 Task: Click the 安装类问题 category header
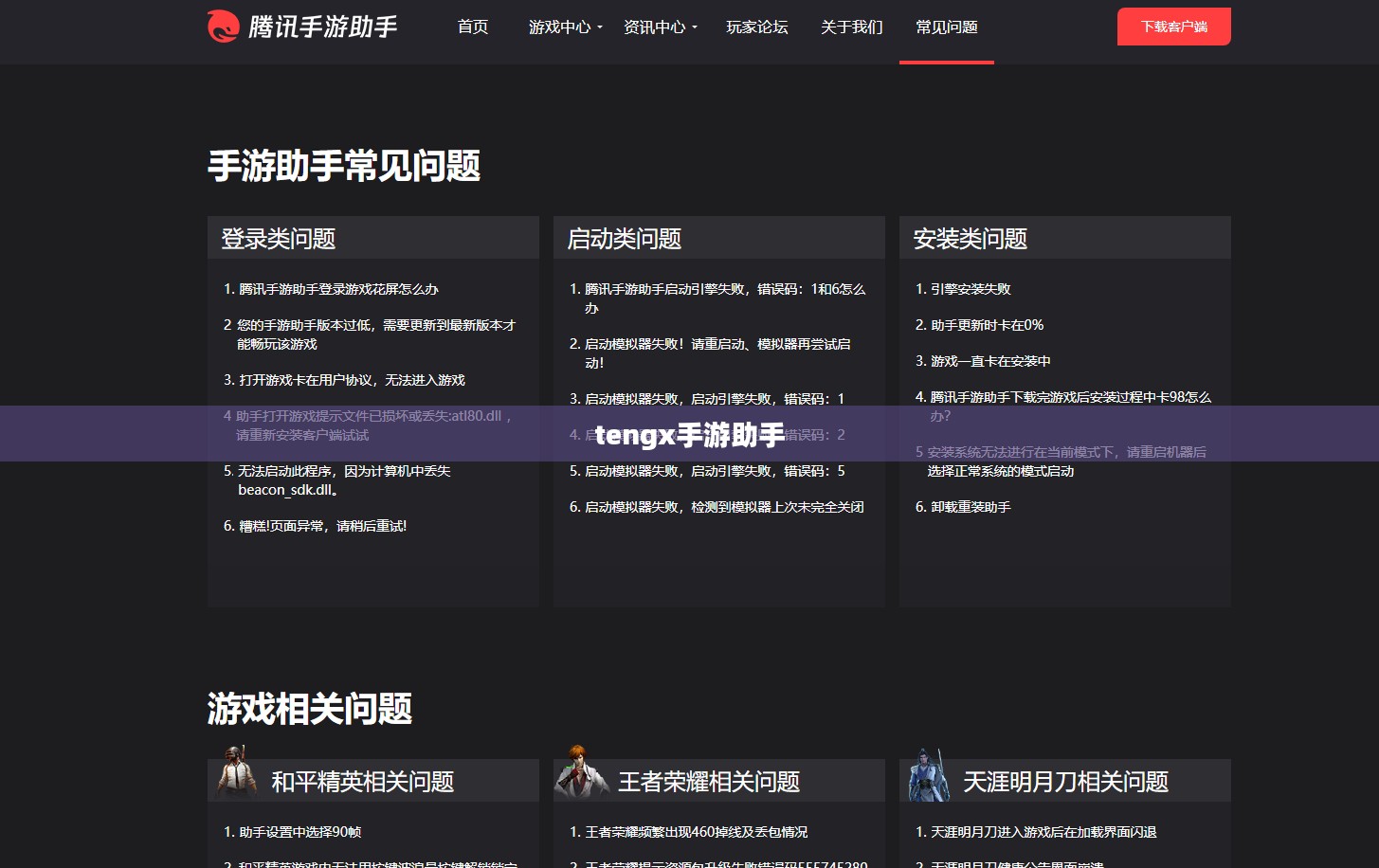click(x=1065, y=238)
